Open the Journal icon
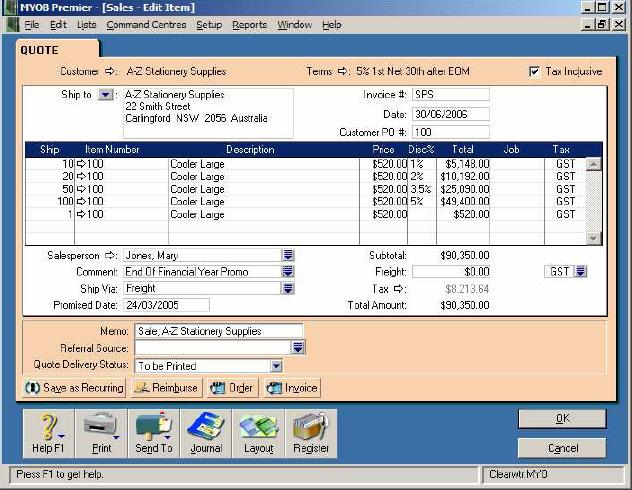This screenshot has width=632, height=490. click(206, 434)
